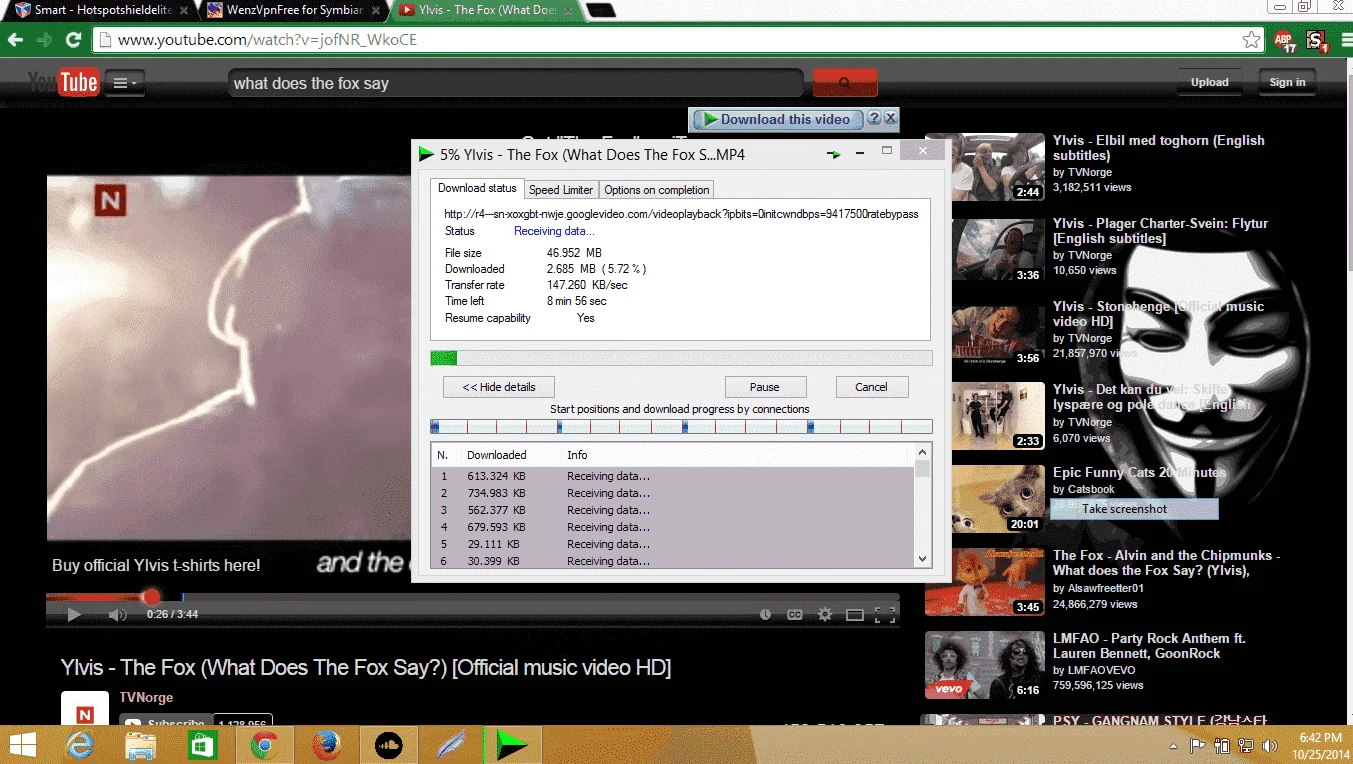1353x764 pixels.
Task: Open Firefox from the taskbar
Action: click(326, 745)
